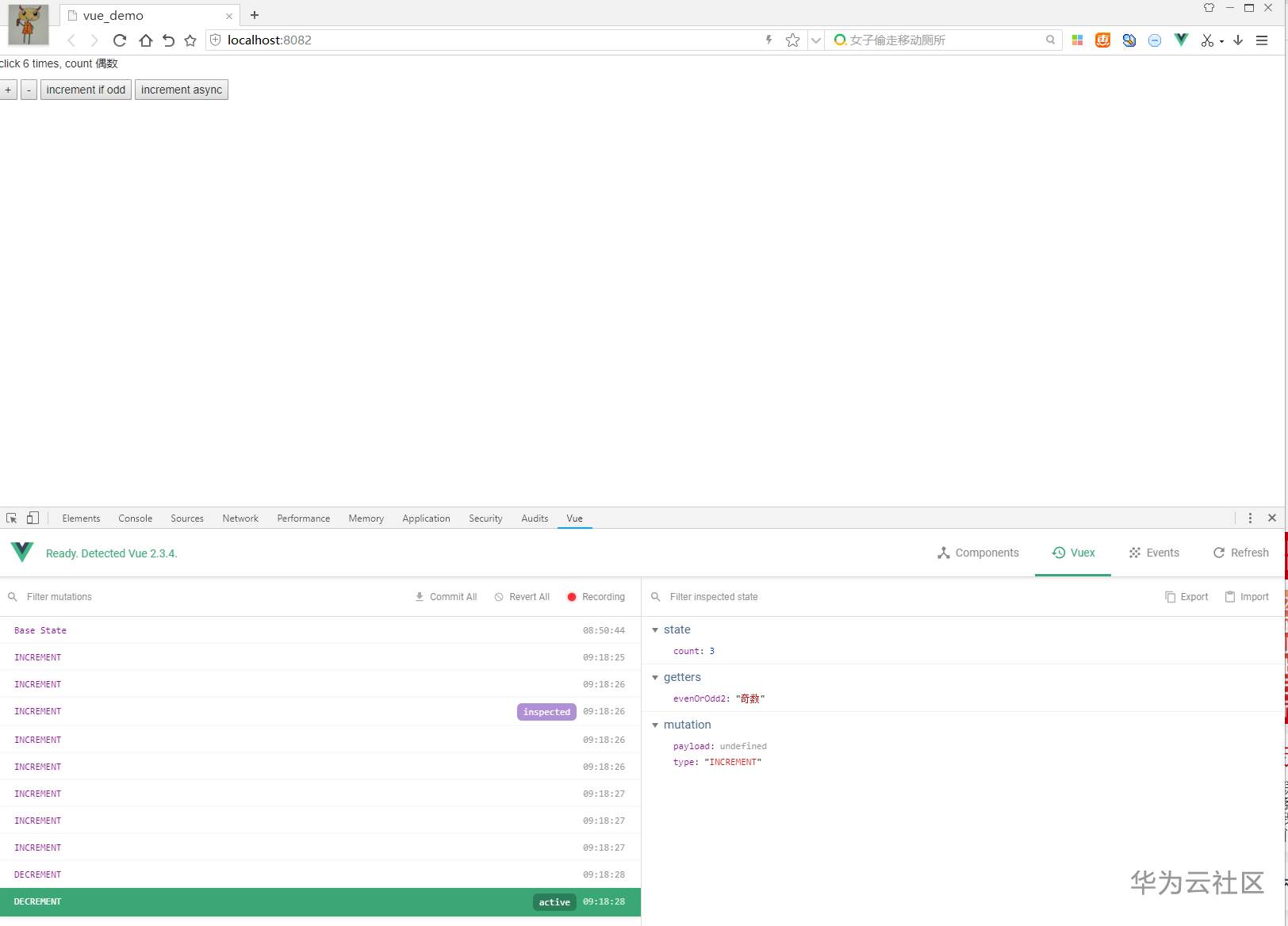The width and height of the screenshot is (1288, 926).
Task: Click the profile avatar picture
Action: pos(29,25)
